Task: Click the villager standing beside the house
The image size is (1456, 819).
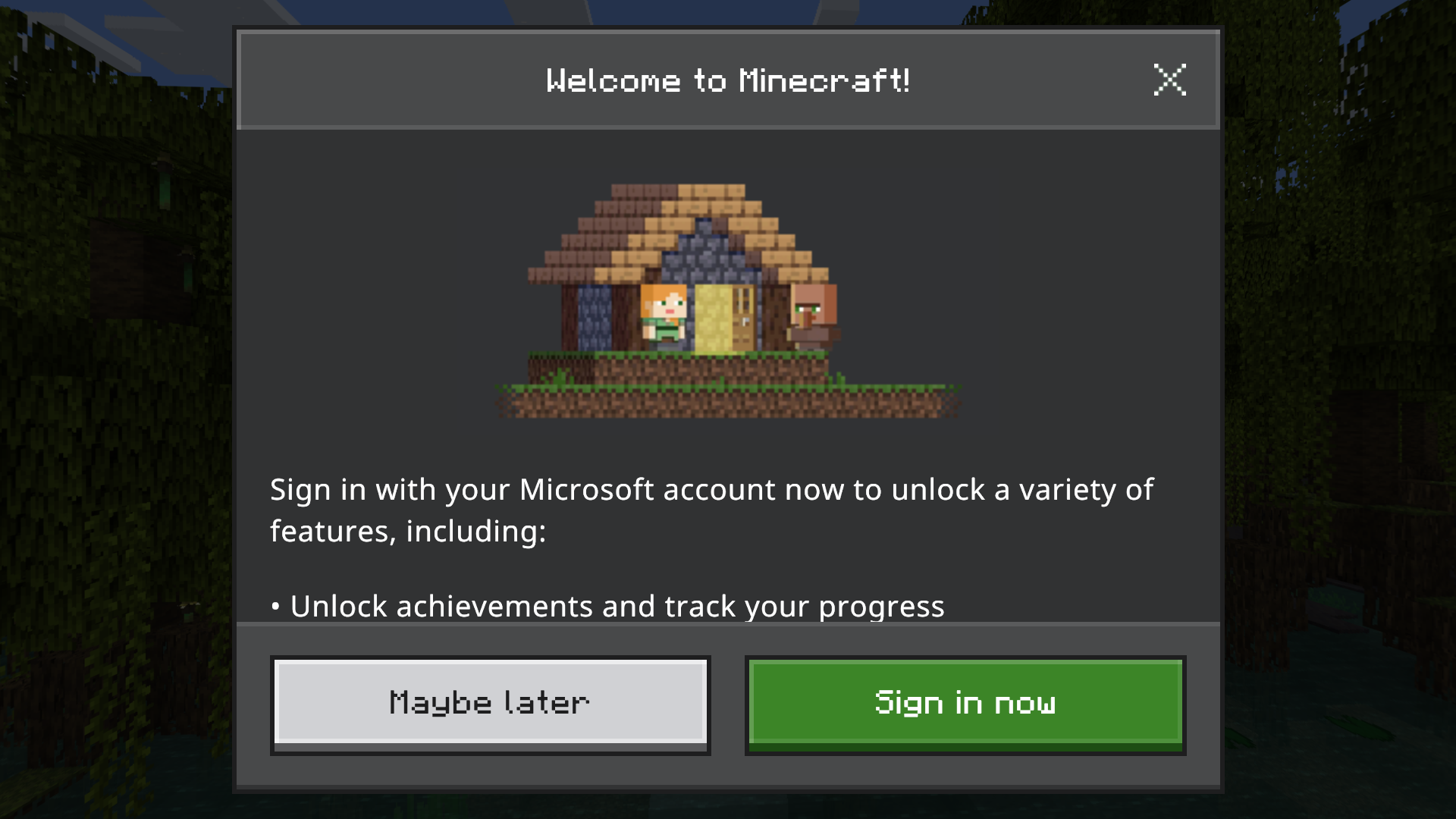Action: 812,315
